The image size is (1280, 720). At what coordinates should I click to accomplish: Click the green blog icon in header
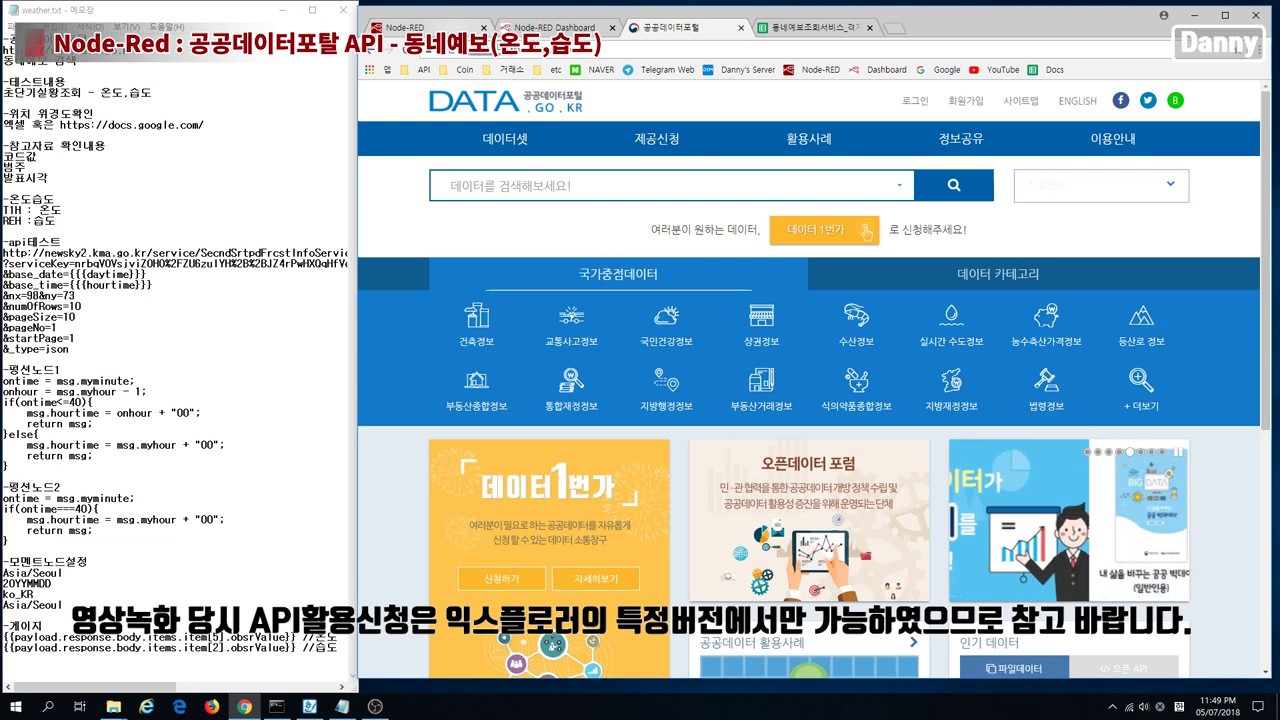tap(1176, 100)
